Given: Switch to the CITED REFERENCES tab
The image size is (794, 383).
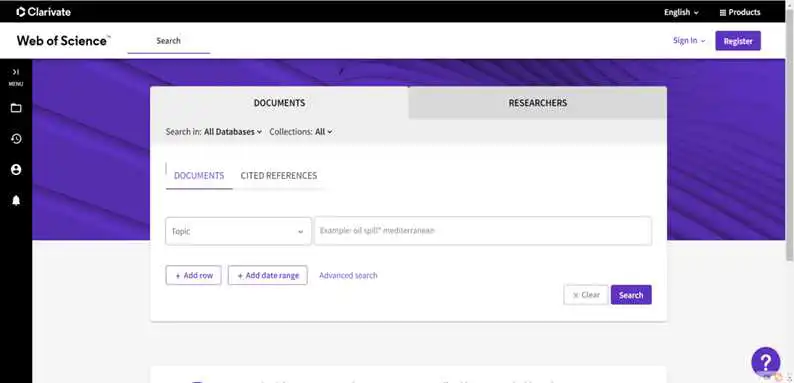Looking at the screenshot, I should tap(279, 175).
